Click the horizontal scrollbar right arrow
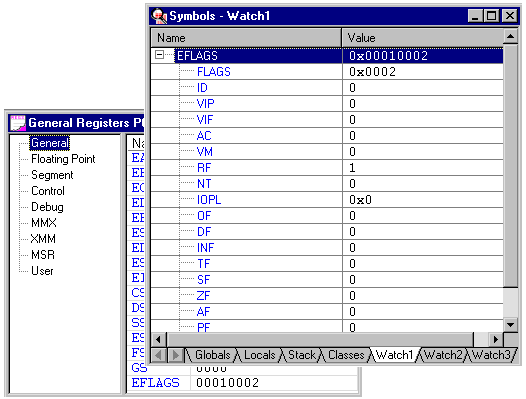 coord(495,340)
